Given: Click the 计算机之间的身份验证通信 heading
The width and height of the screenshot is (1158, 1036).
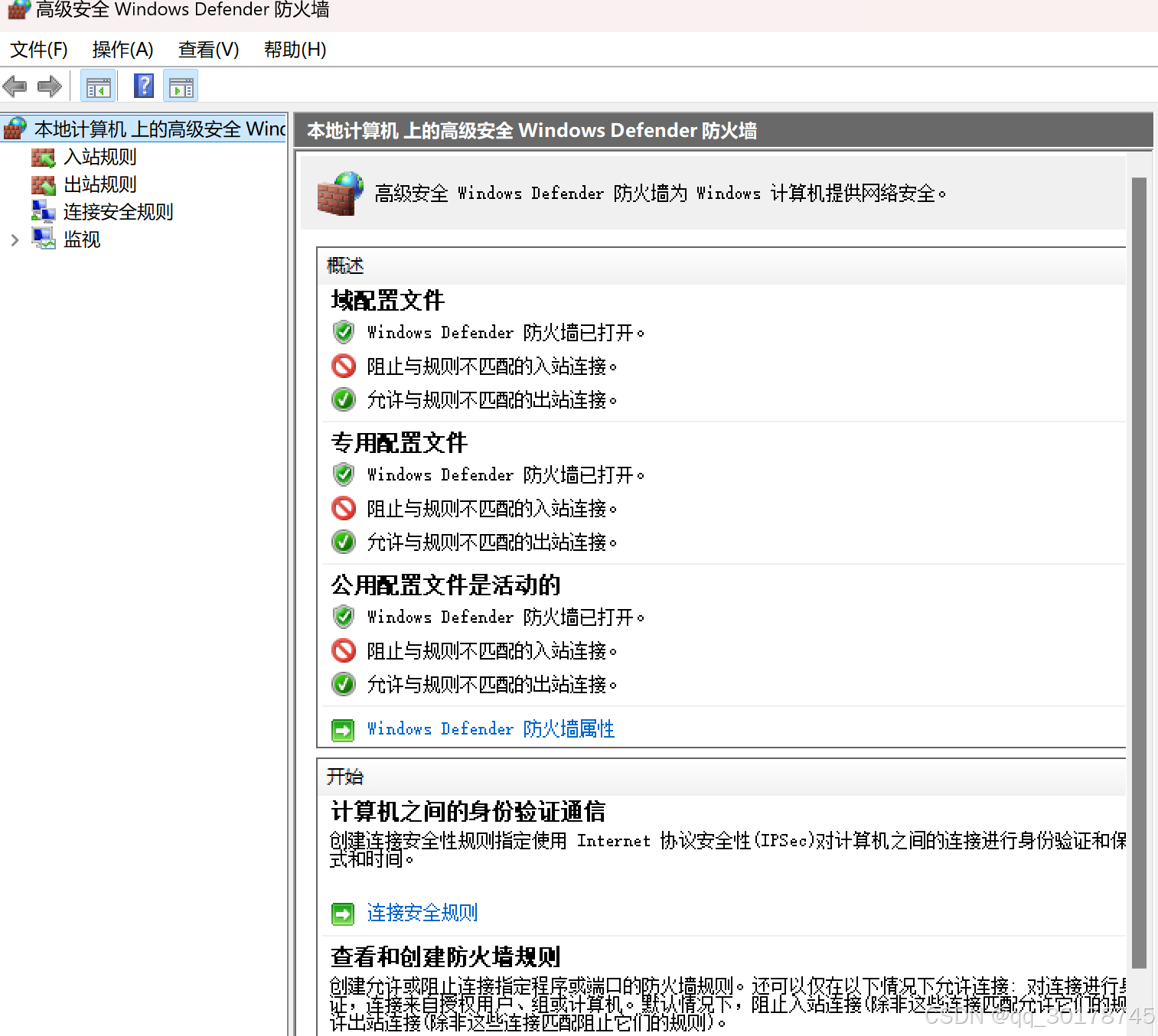Looking at the screenshot, I should click(468, 811).
